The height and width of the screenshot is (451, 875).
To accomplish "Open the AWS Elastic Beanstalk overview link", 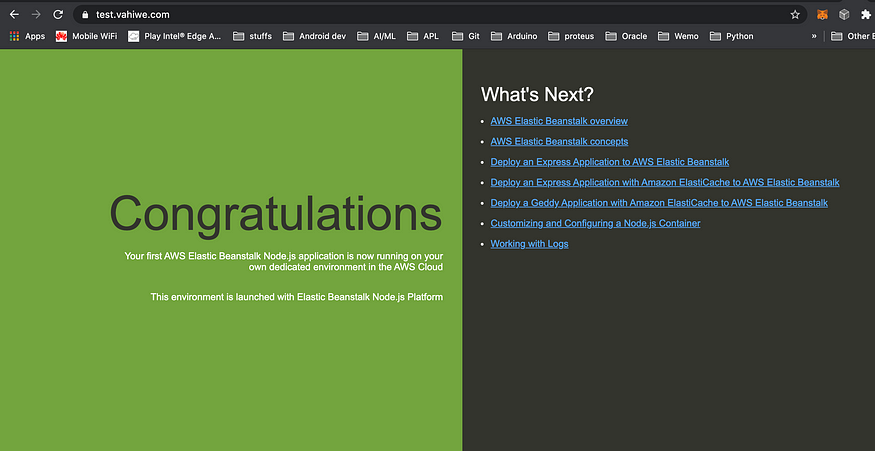I will click(559, 121).
